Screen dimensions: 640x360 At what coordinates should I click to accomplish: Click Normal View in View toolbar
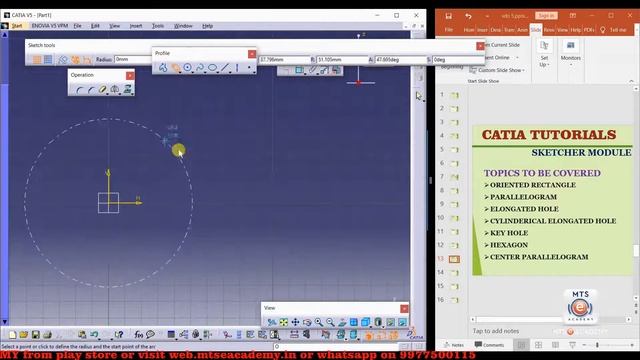click(x=342, y=322)
